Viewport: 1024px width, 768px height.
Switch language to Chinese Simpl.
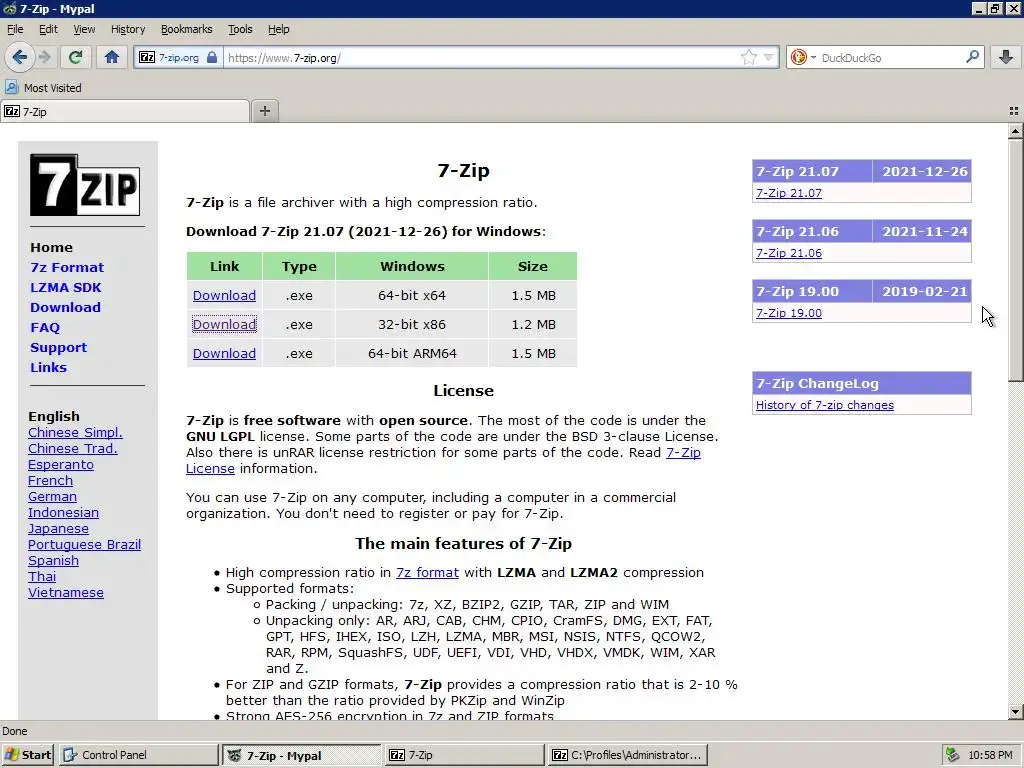pyautogui.click(x=75, y=432)
